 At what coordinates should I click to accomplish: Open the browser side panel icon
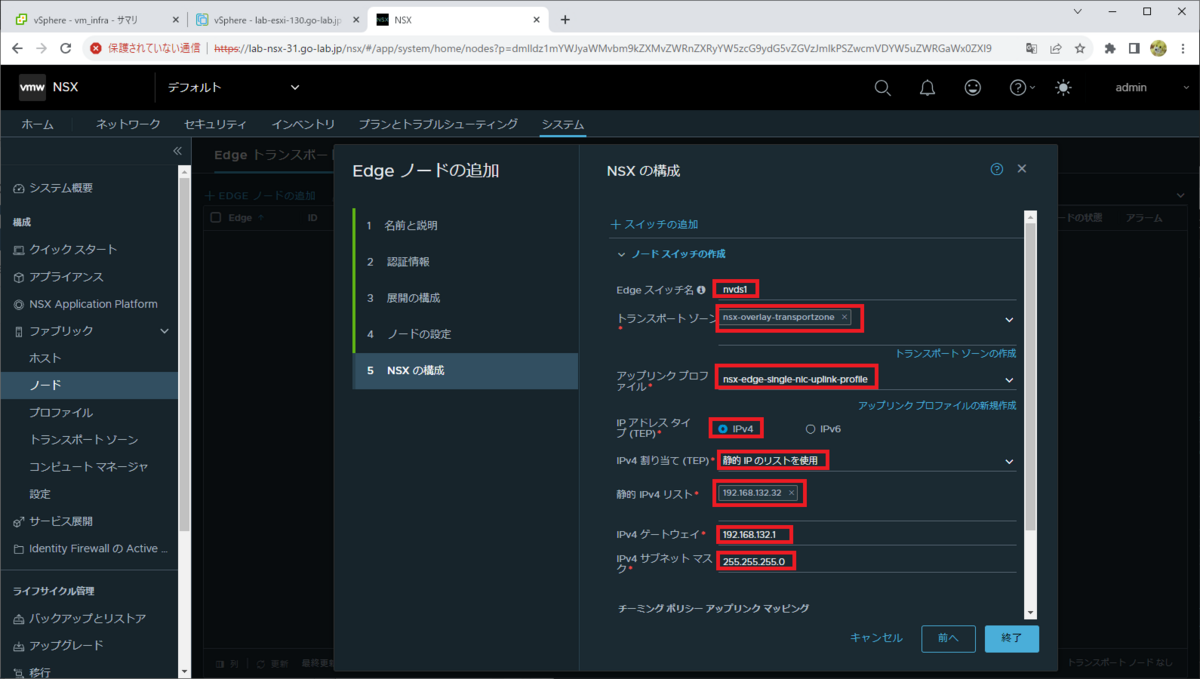[1134, 48]
